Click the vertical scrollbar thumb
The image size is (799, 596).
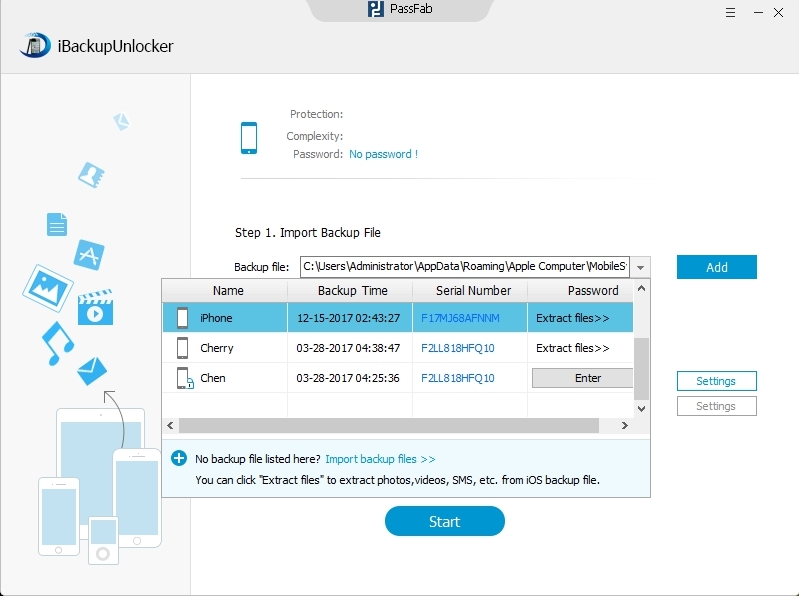pos(642,369)
